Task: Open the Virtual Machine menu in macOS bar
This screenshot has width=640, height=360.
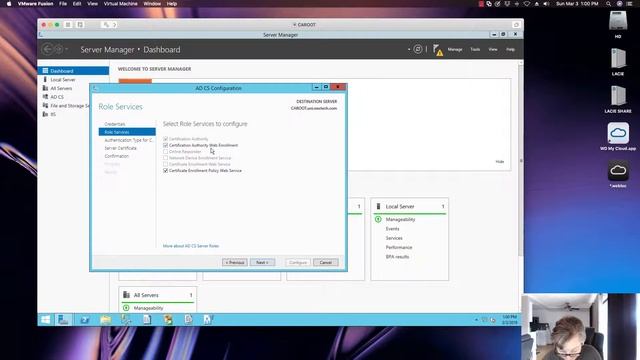Action: point(120,4)
